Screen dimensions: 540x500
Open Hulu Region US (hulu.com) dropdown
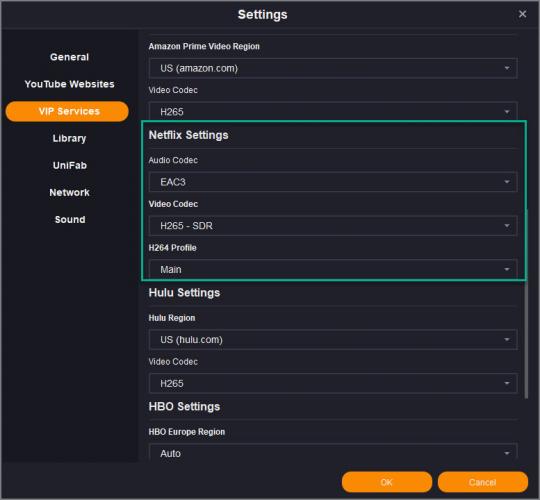pos(333,340)
